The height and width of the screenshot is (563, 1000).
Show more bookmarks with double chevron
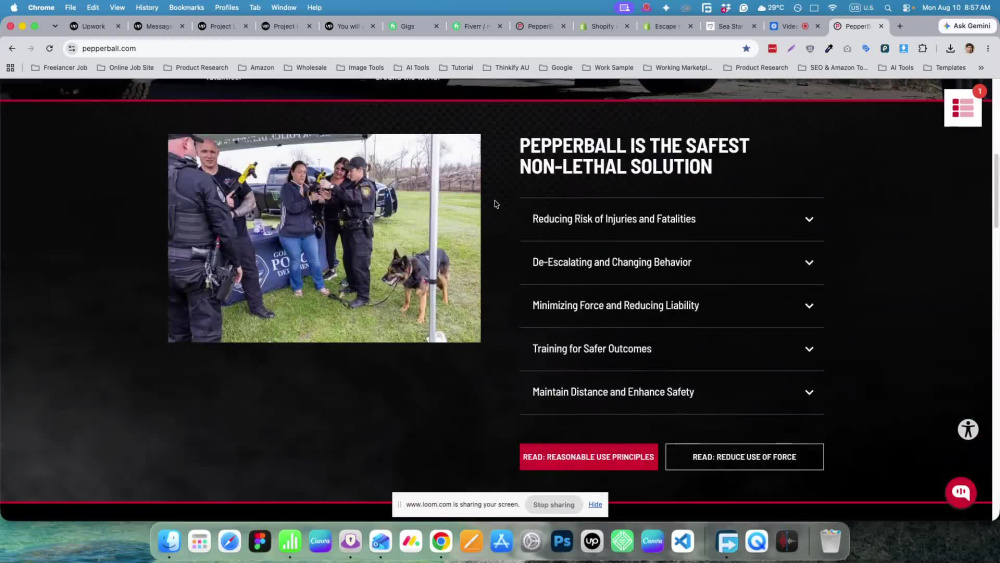tap(981, 68)
